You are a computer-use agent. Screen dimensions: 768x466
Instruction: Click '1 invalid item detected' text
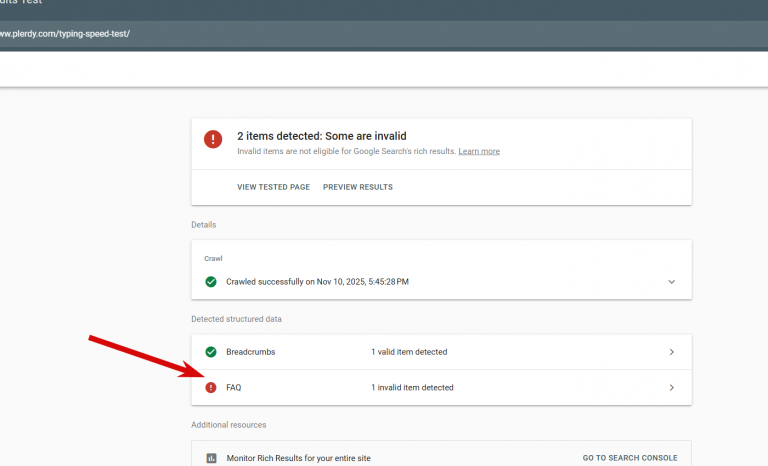point(412,388)
